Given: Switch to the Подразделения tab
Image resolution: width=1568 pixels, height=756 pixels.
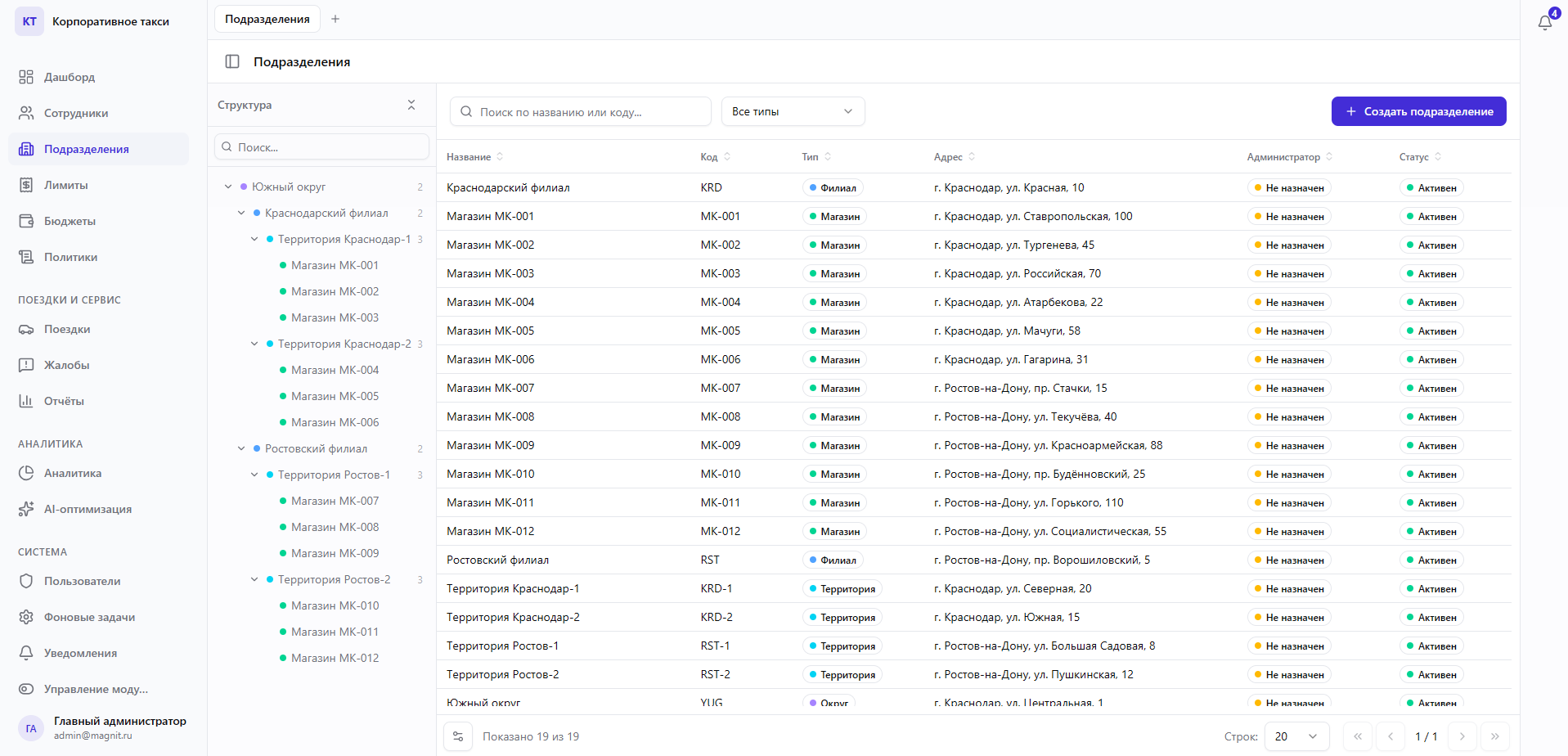Looking at the screenshot, I should pos(267,19).
